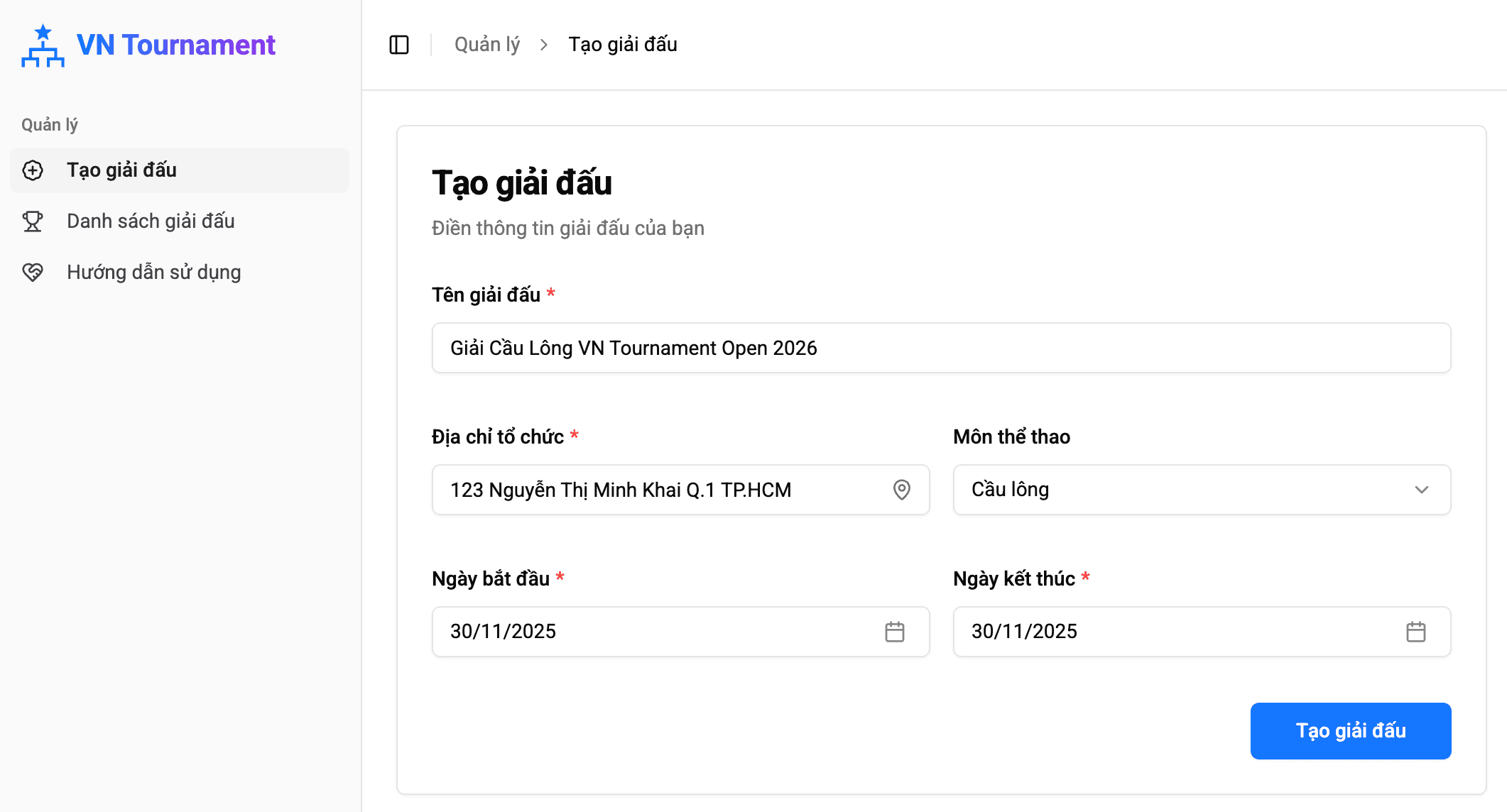Viewport: 1507px width, 812px height.
Task: Click the Ngày bắt đầu date field 30/11/2025
Action: pos(680,632)
